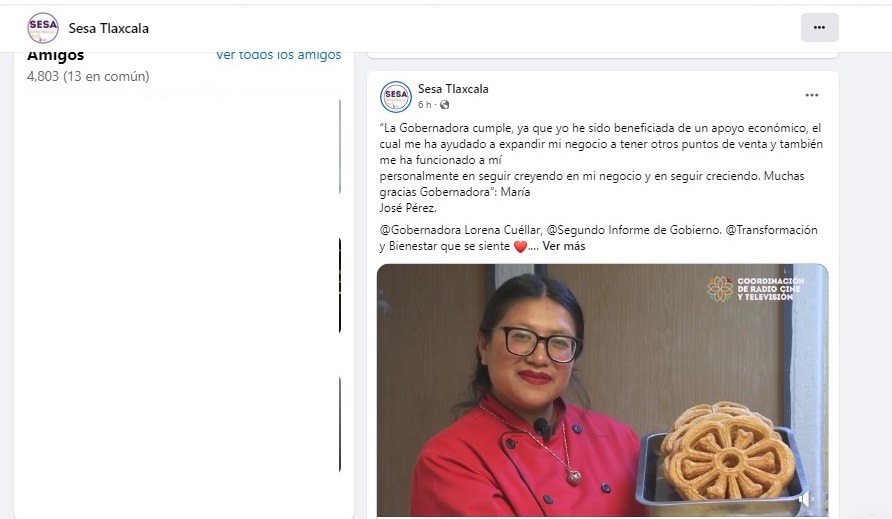The image size is (892, 519).
Task: Click the 4,803 (13 en común) friends count
Action: 88,76
